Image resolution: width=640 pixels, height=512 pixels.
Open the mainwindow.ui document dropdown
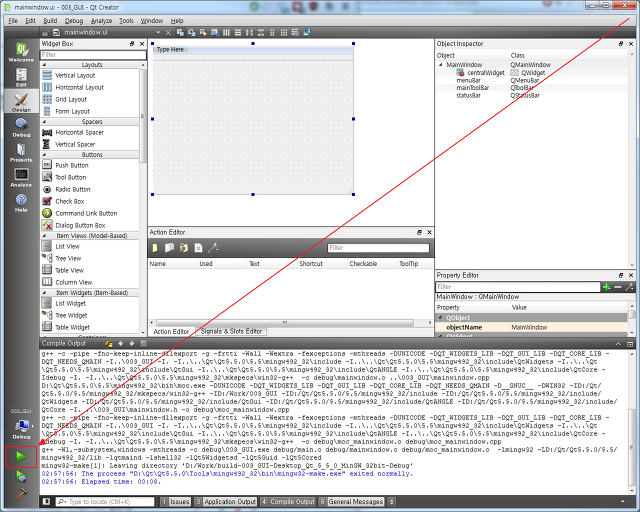point(158,32)
